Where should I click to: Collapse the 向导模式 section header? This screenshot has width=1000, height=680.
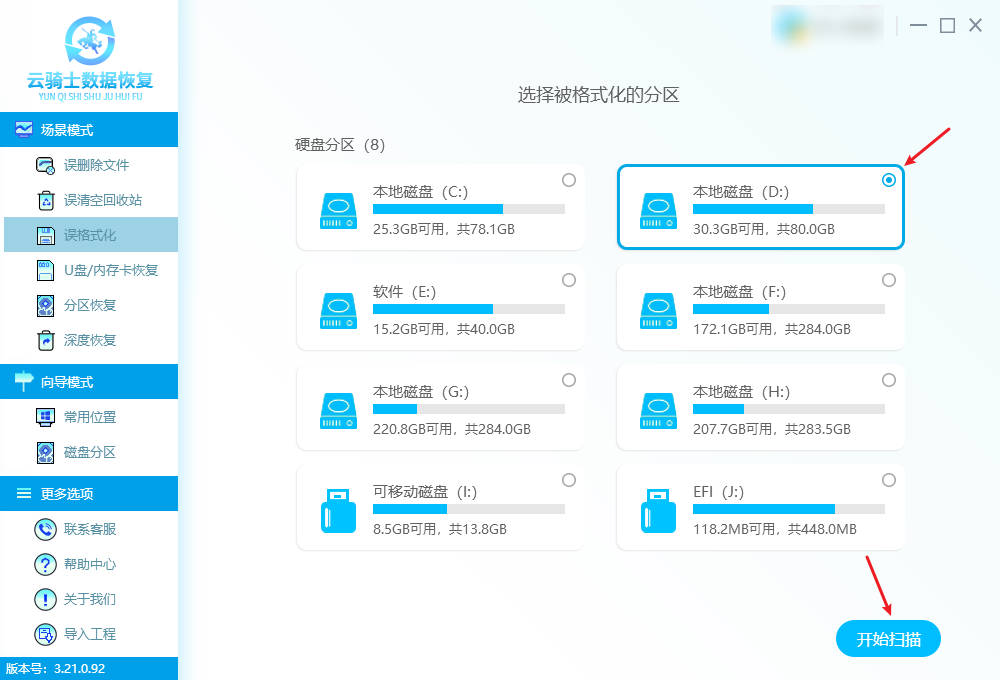pyautogui.click(x=89, y=382)
